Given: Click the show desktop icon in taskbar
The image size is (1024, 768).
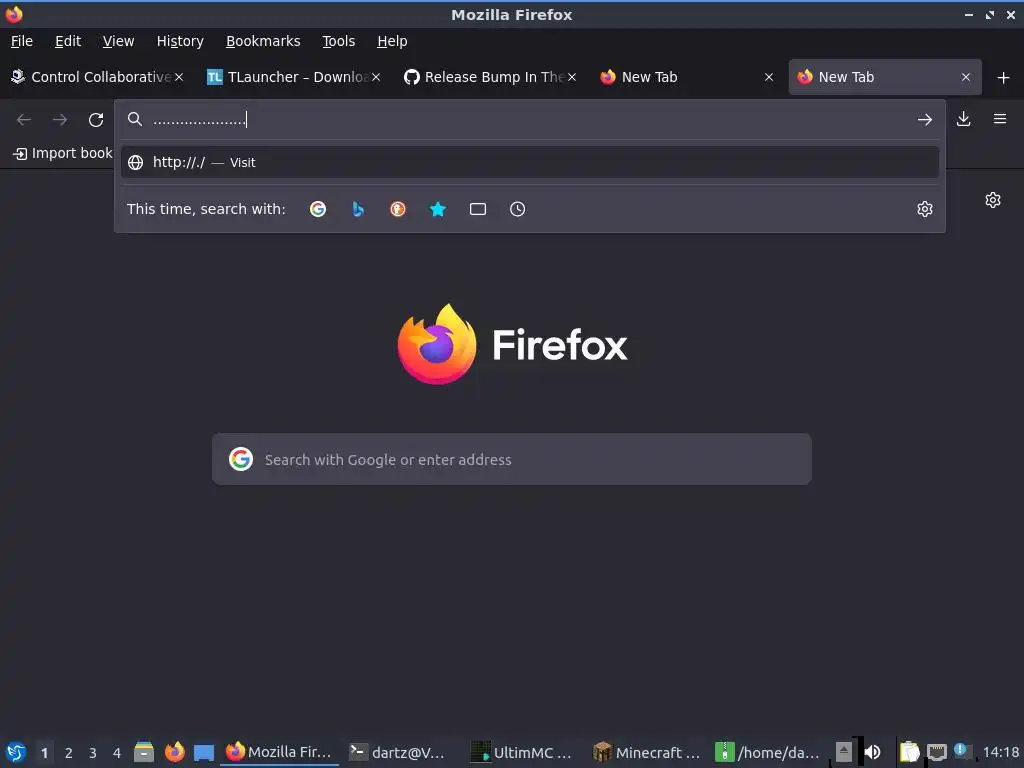Looking at the screenshot, I should tap(204, 752).
